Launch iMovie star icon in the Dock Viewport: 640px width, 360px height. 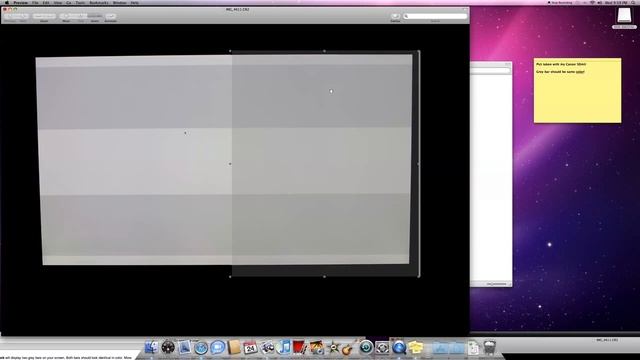pyautogui.click(x=333, y=348)
